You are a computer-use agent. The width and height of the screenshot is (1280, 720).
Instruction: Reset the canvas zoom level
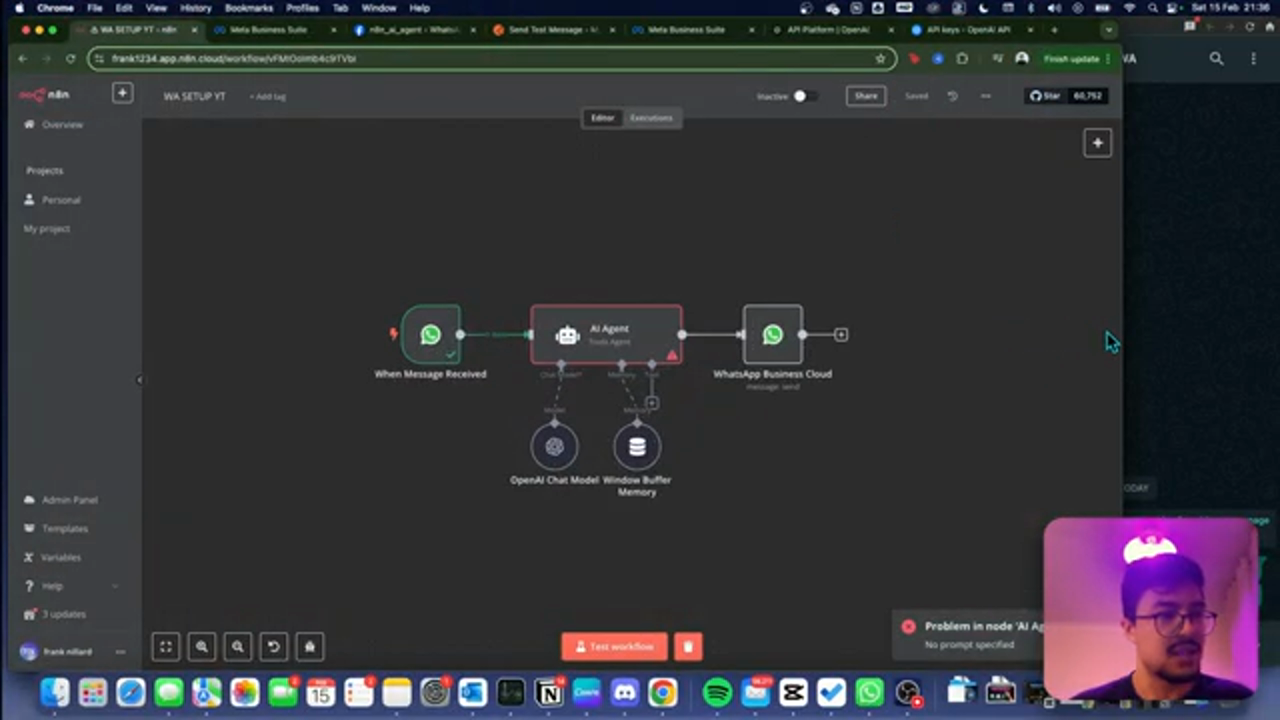point(274,647)
